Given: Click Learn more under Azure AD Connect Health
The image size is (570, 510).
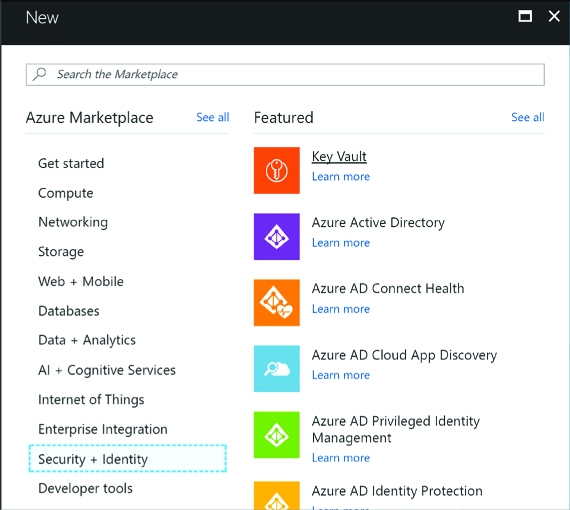Looking at the screenshot, I should 341,309.
